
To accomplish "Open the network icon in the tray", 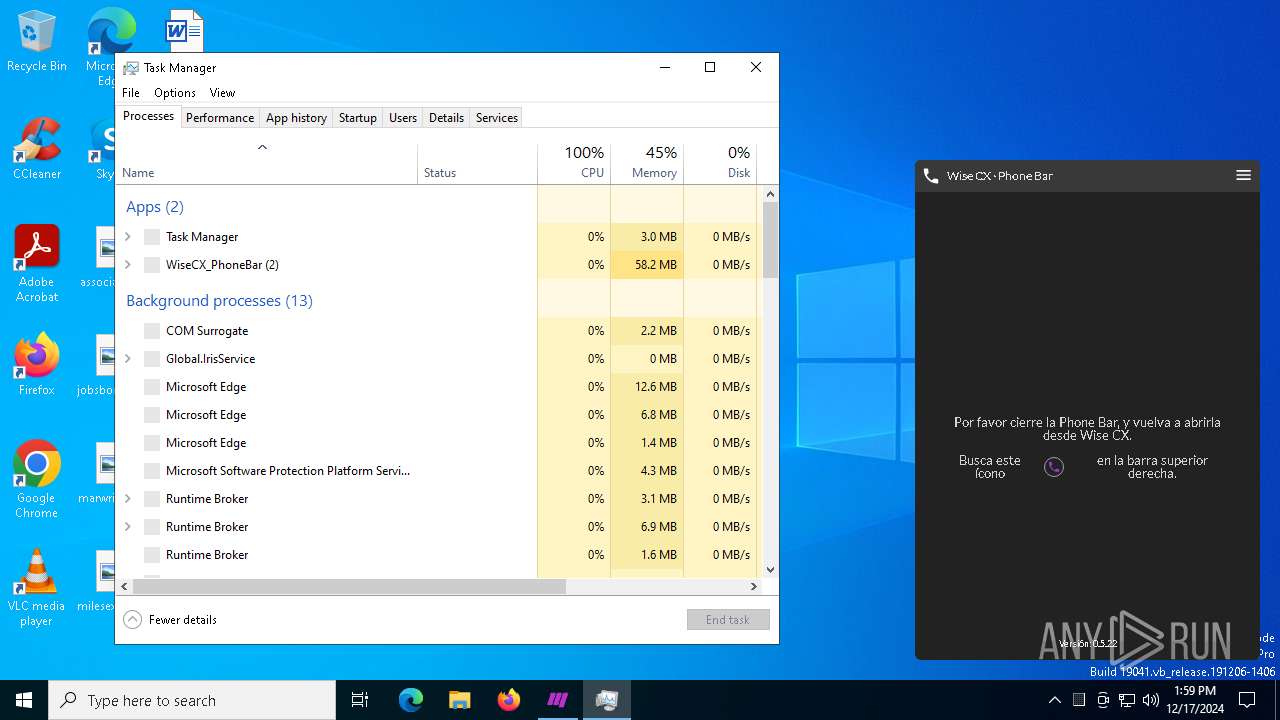I will coord(1127,700).
